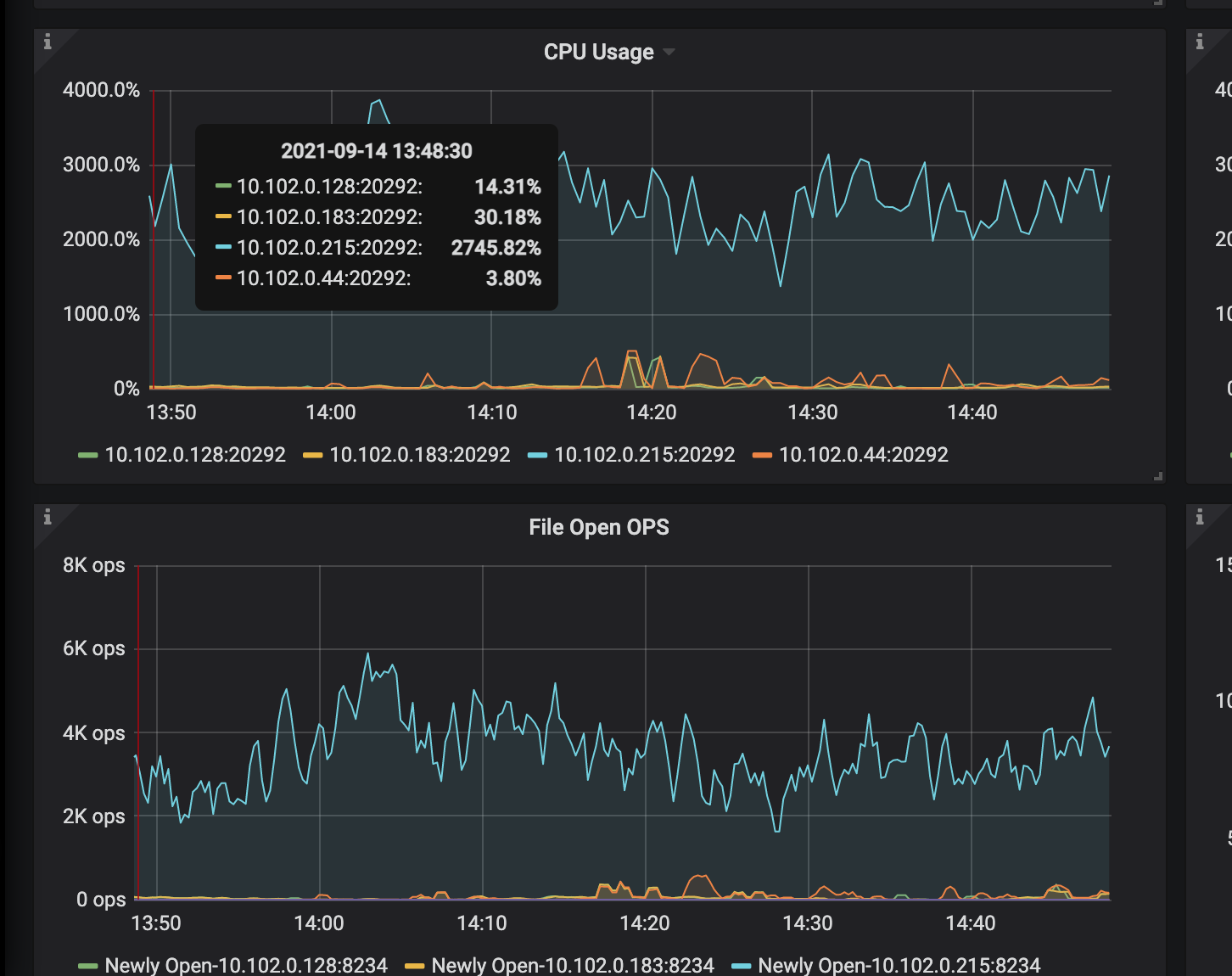This screenshot has height=976, width=1232.
Task: Click orange color swatch for 10.102.0.44:20292
Action: tap(762, 456)
